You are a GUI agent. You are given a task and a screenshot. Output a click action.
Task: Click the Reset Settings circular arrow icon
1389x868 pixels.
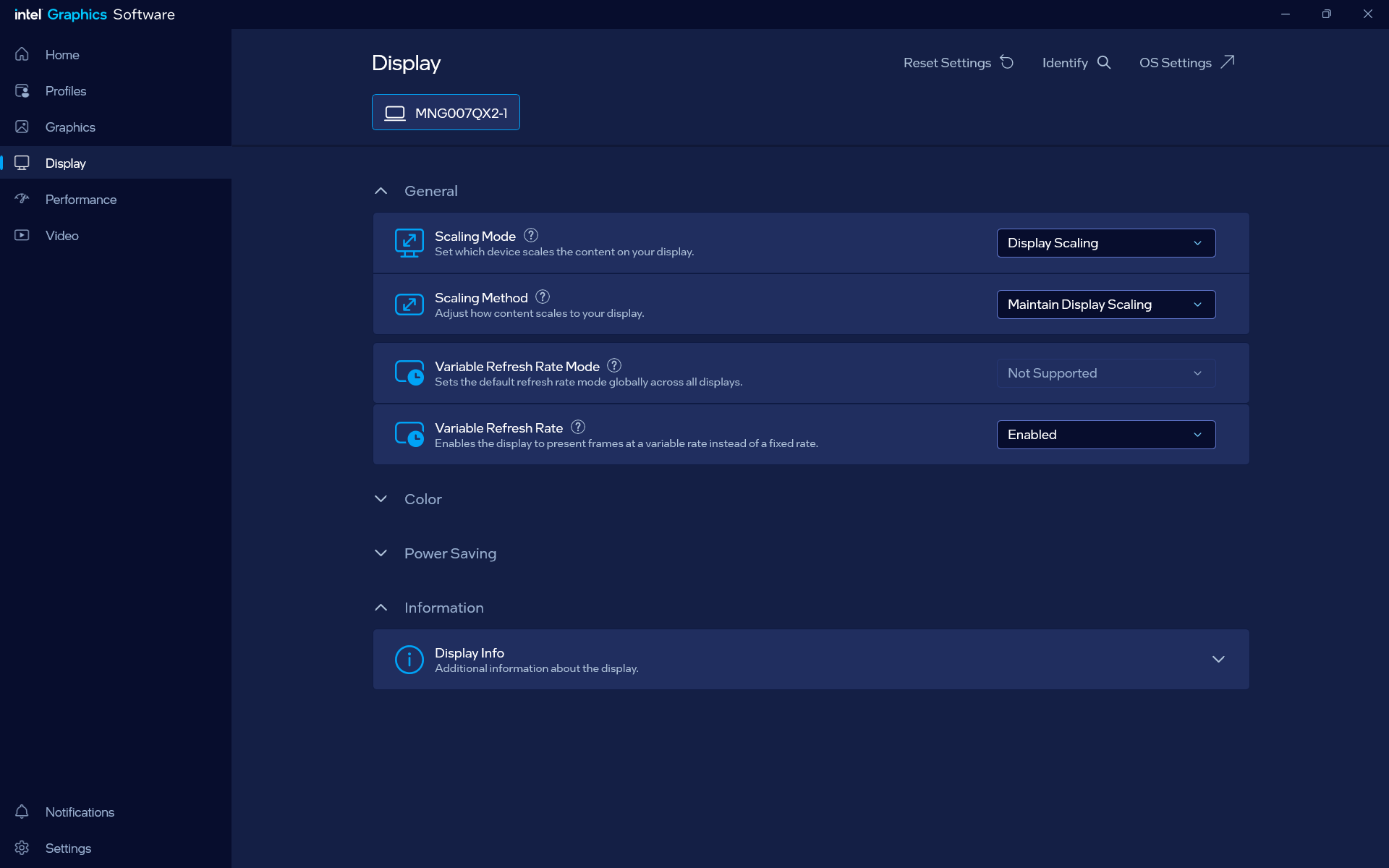[1007, 62]
